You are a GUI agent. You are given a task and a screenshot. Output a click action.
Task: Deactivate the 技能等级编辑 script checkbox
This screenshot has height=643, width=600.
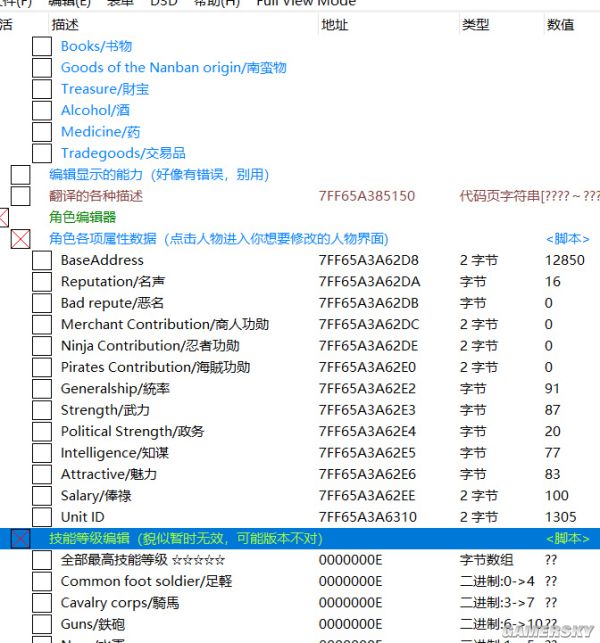pyautogui.click(x=21, y=538)
